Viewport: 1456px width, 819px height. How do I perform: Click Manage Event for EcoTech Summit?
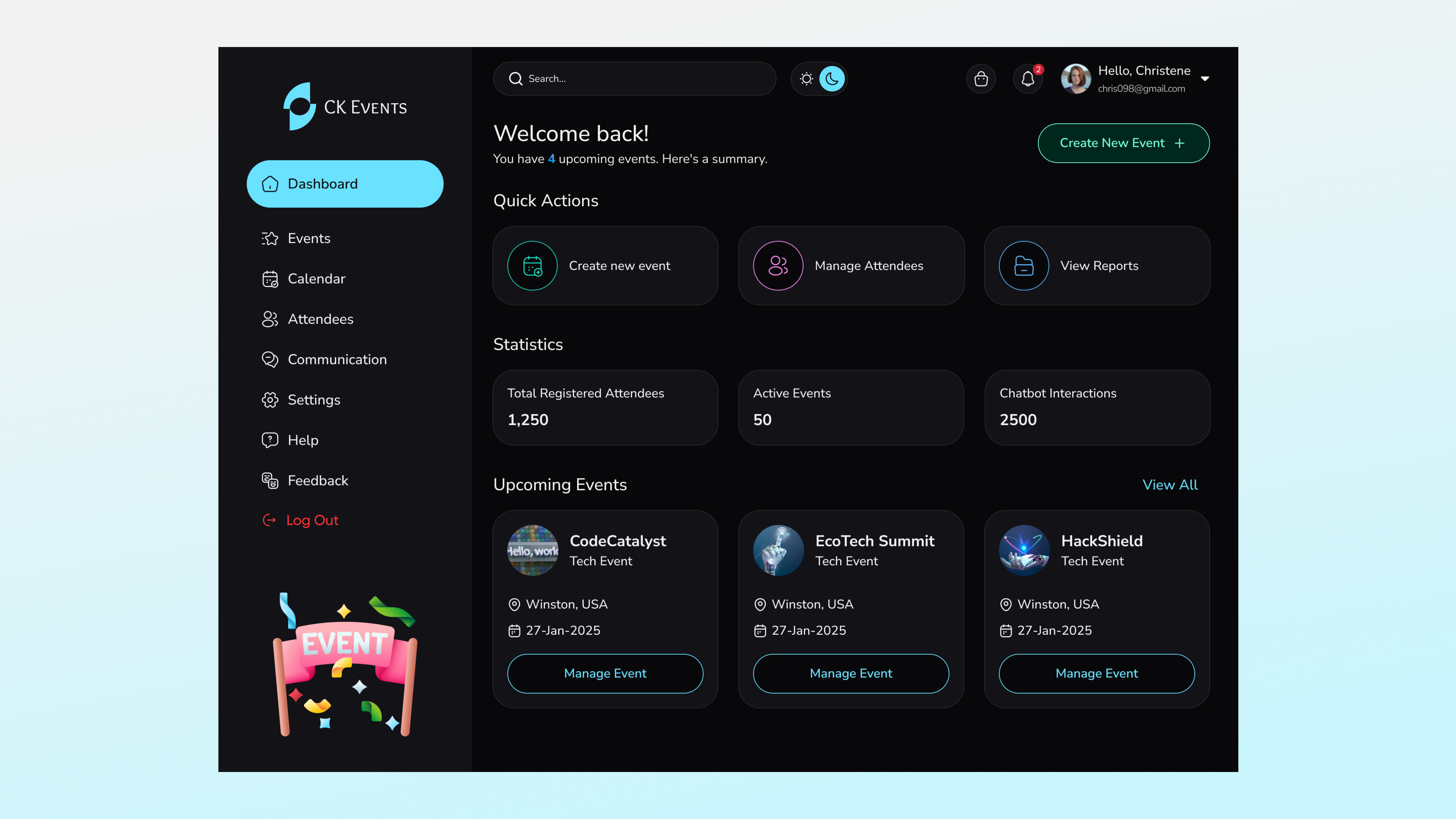click(850, 673)
